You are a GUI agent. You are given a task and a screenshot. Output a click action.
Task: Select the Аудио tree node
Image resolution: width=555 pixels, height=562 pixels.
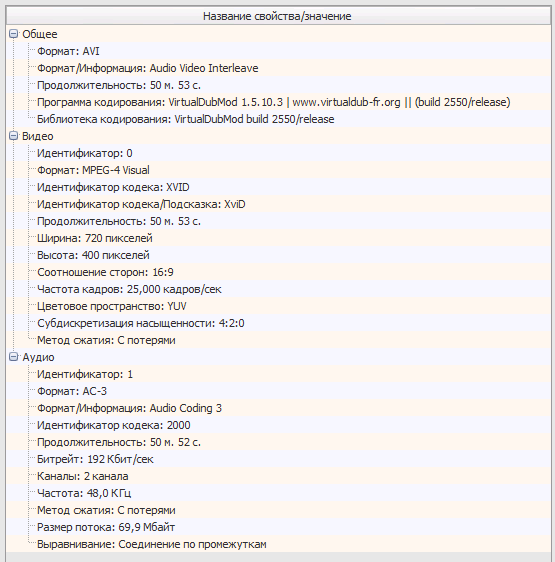[38, 357]
